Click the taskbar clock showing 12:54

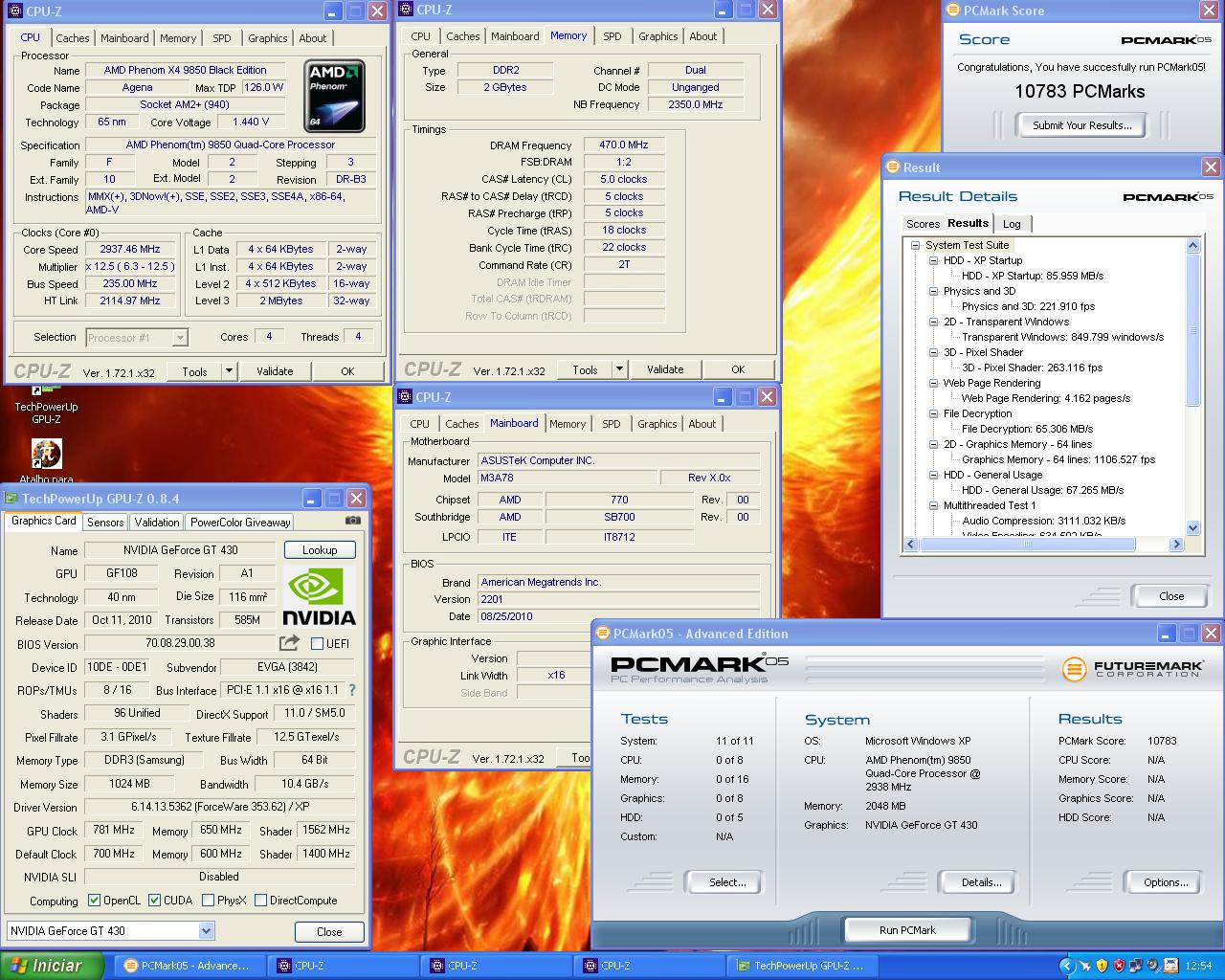point(1198,966)
